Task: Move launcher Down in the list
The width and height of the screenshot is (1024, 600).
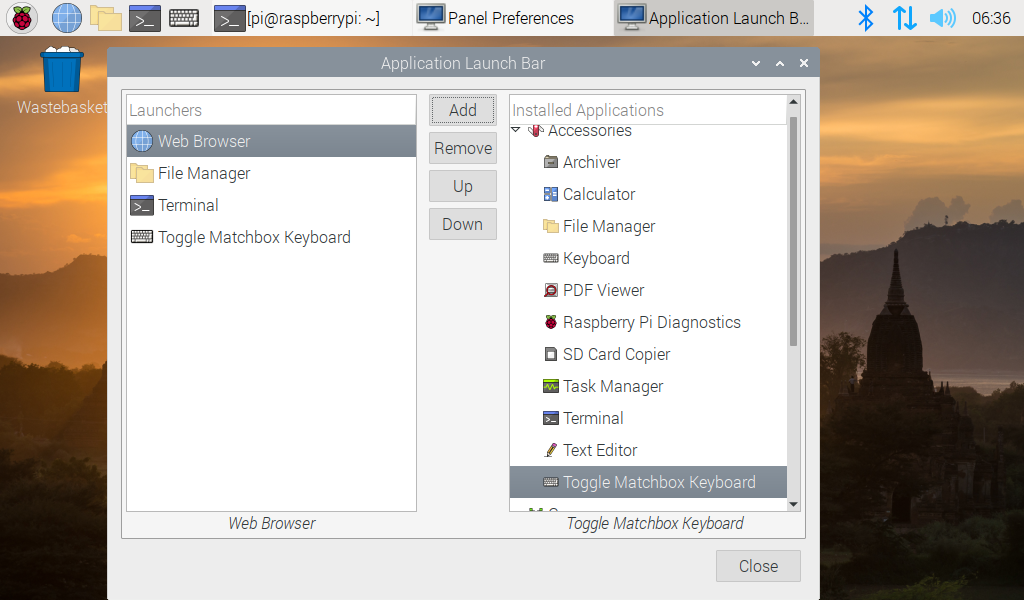Action: coord(462,224)
